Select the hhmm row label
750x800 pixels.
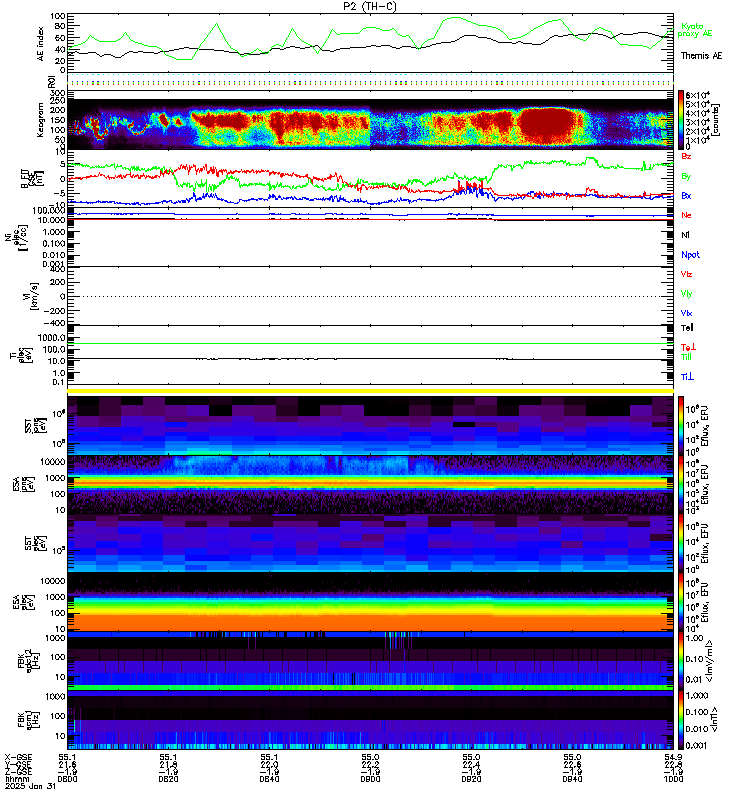(16, 779)
